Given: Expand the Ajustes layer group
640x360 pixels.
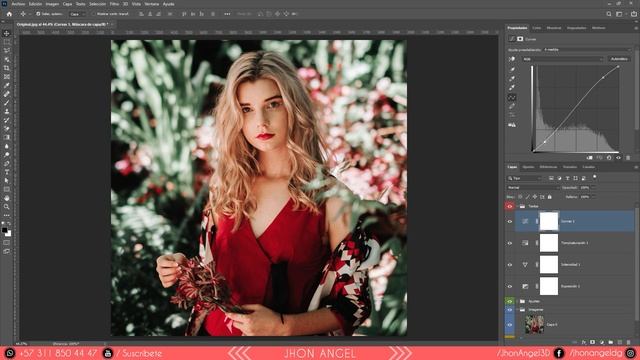Looking at the screenshot, I should 518,301.
